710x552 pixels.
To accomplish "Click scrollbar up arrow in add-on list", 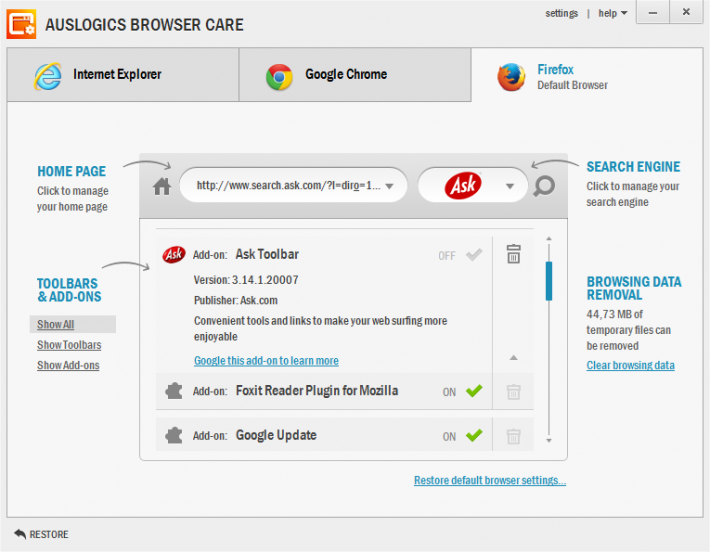I will [x=549, y=239].
